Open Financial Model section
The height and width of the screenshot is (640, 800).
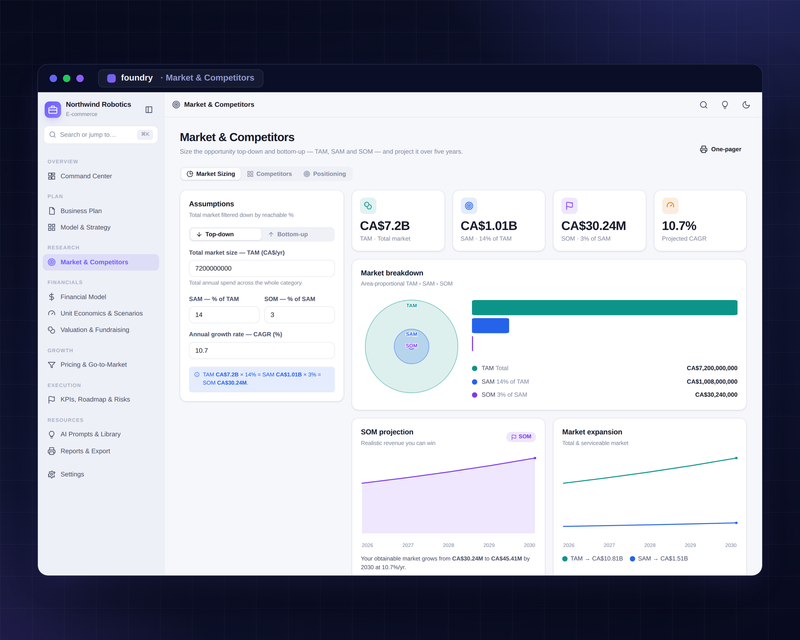click(101, 297)
